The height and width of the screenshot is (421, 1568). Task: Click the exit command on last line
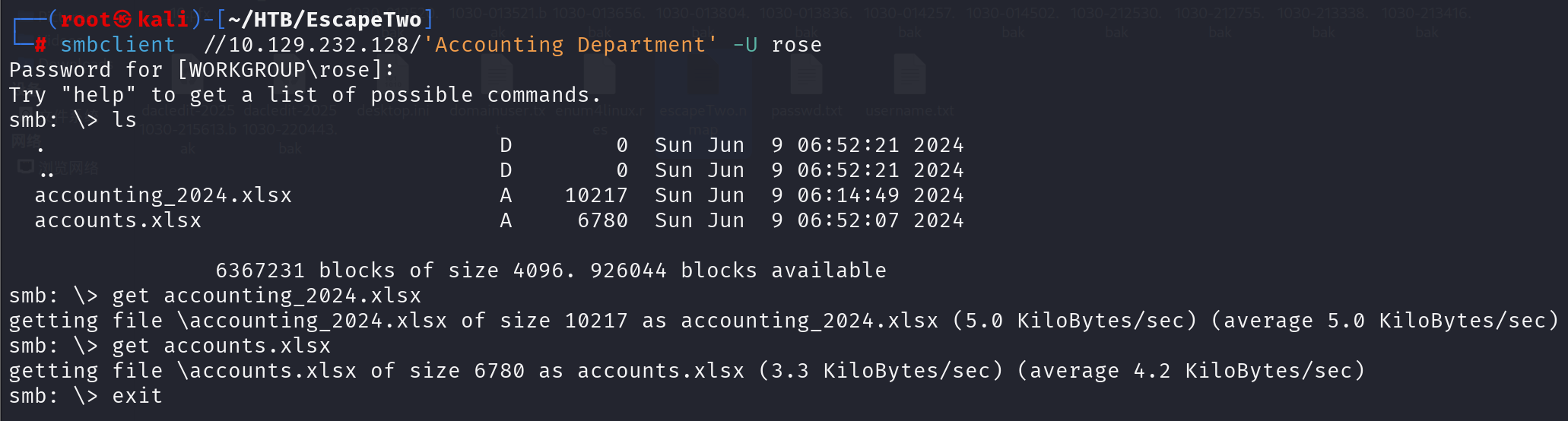[137, 396]
